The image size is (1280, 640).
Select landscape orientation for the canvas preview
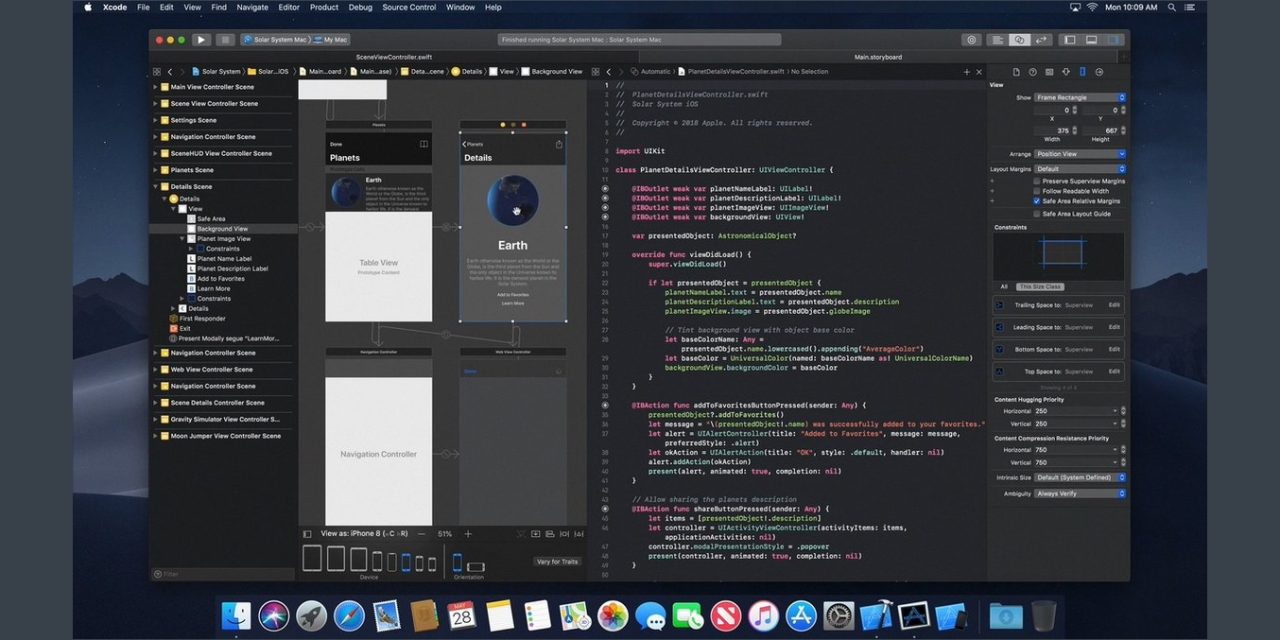476,566
